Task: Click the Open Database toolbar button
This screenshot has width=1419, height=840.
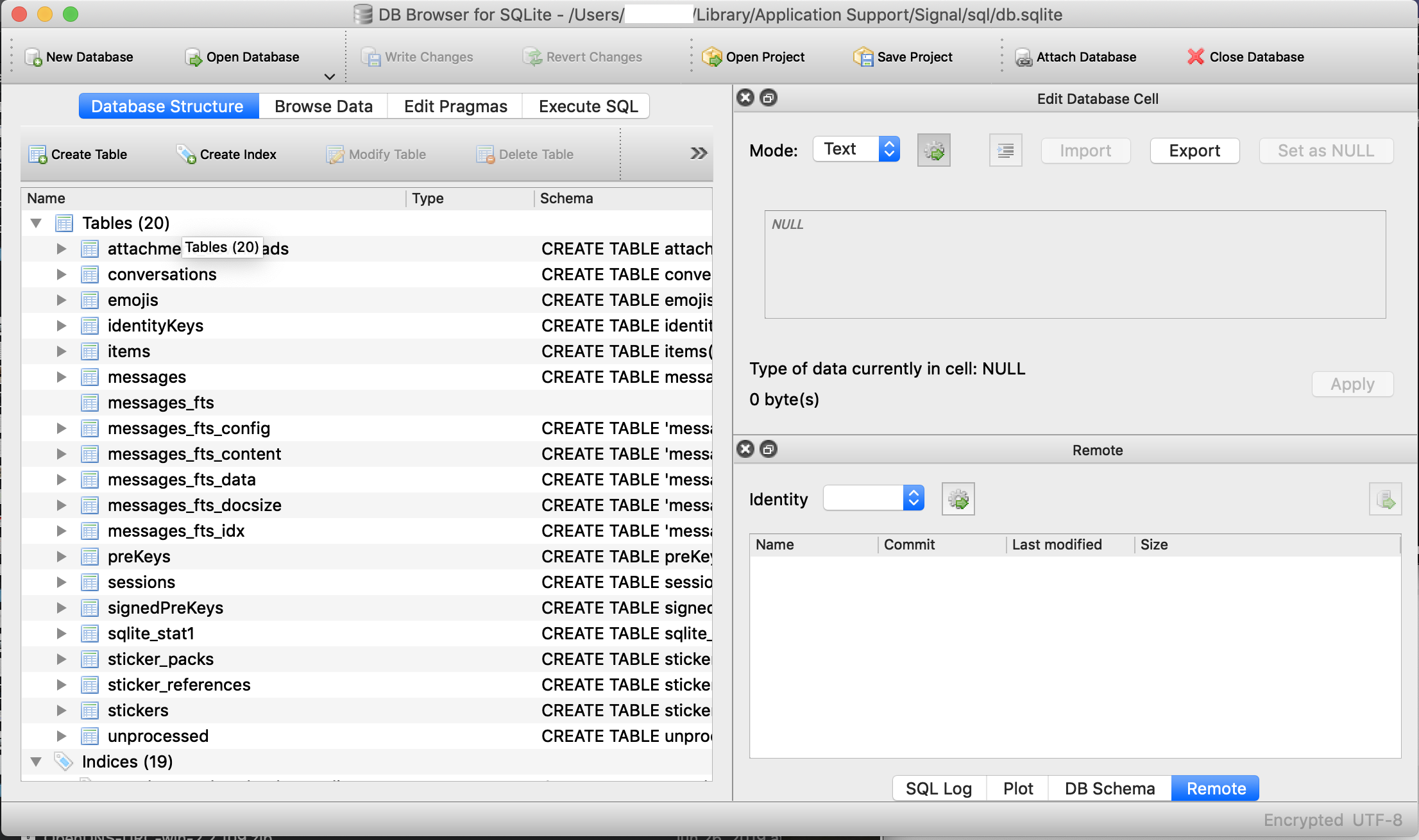Action: (242, 57)
